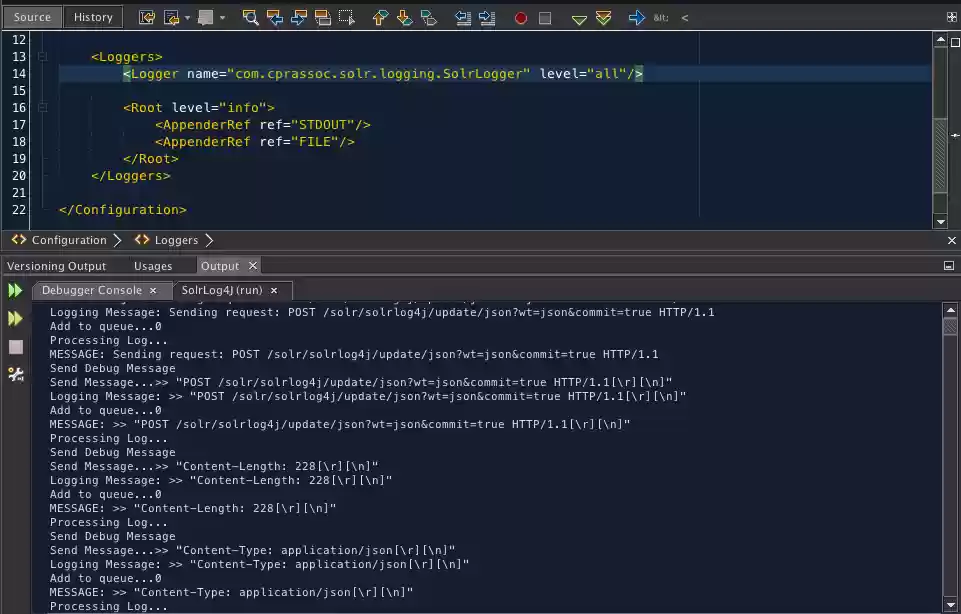The height and width of the screenshot is (614, 961).
Task: Open the Debugger Console tab
Action: point(95,290)
